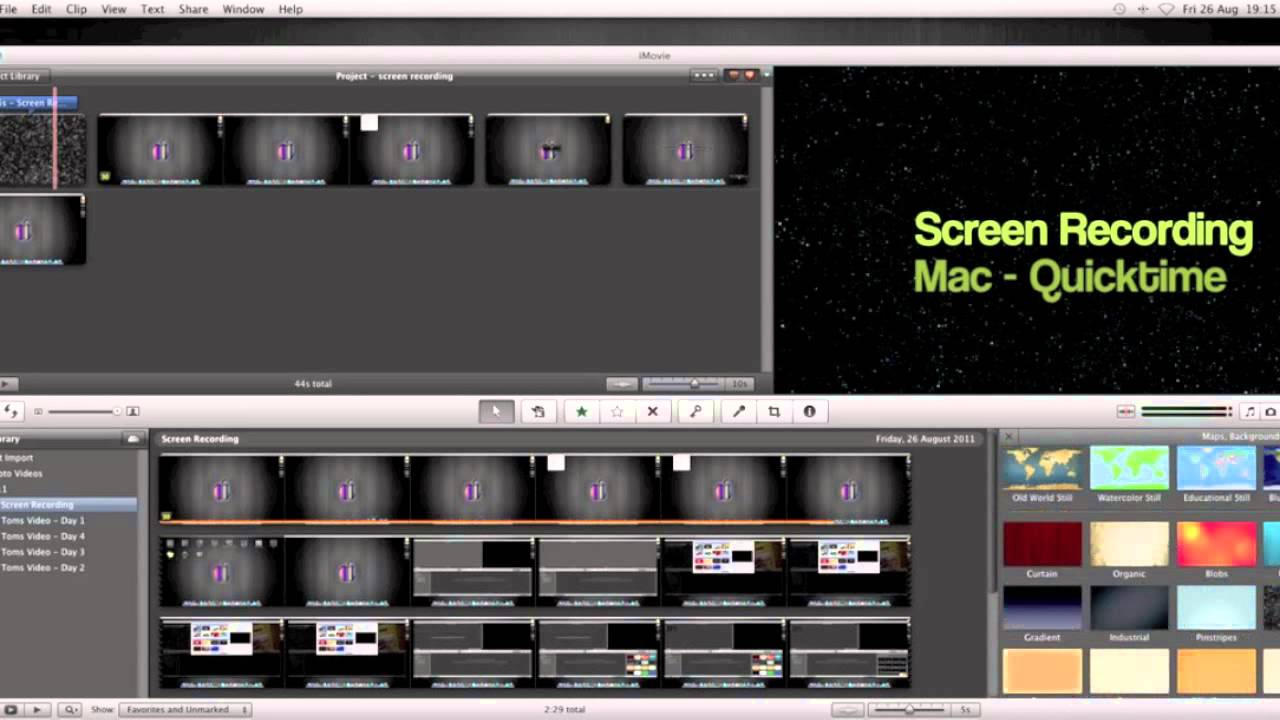Open the Show filter dropdown 'Favorites and Unmarked'
The height and width of the screenshot is (720, 1280).
coord(185,709)
